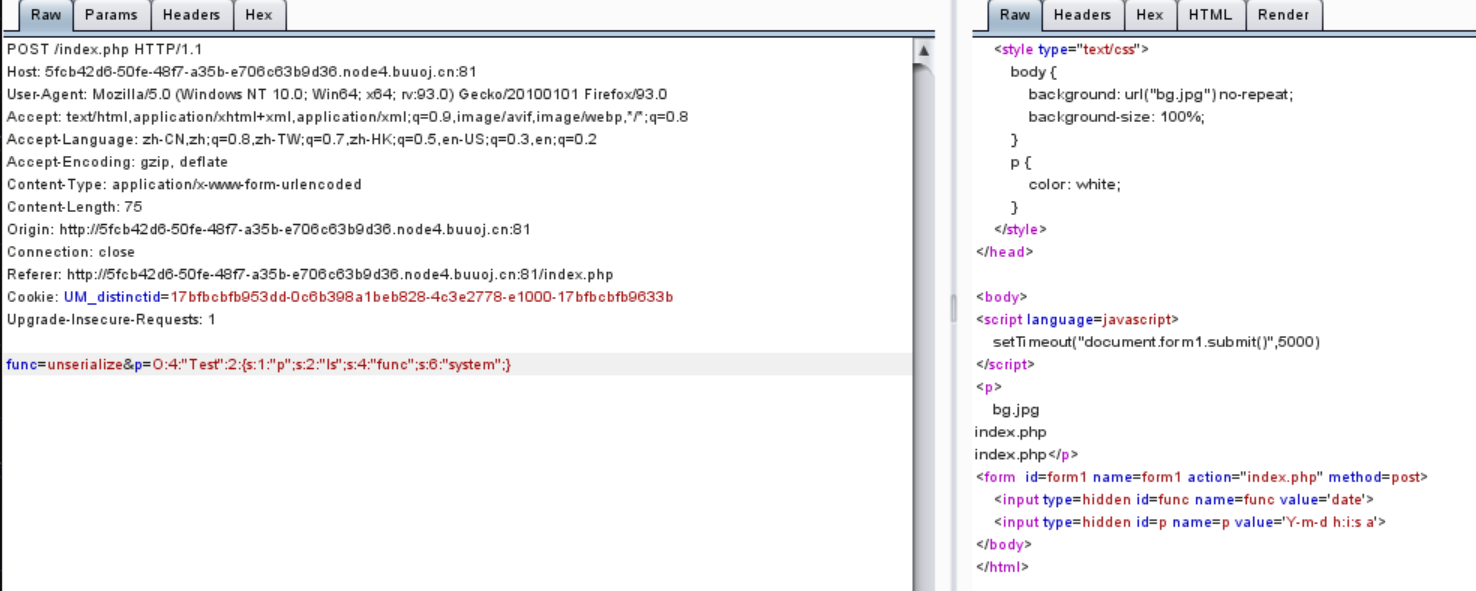Image resolution: width=1476 pixels, height=591 pixels.
Task: Click the Content-Length: 75 line
Action: pyautogui.click(x=74, y=207)
